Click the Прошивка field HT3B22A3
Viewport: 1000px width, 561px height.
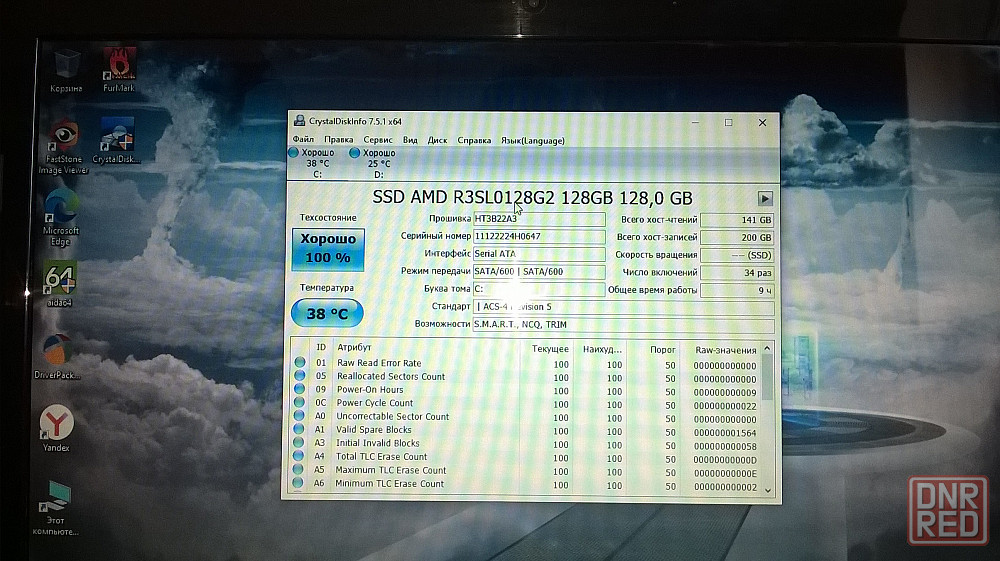[539, 219]
